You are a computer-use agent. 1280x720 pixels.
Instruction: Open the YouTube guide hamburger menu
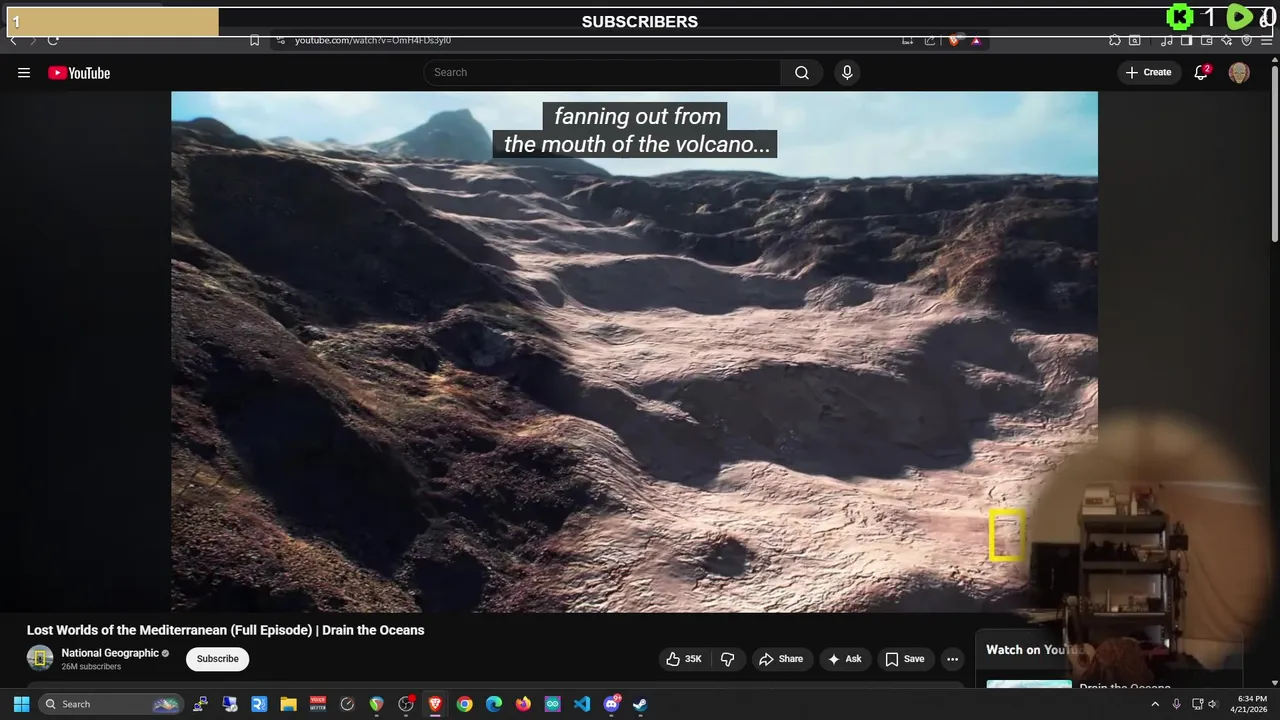click(x=24, y=72)
